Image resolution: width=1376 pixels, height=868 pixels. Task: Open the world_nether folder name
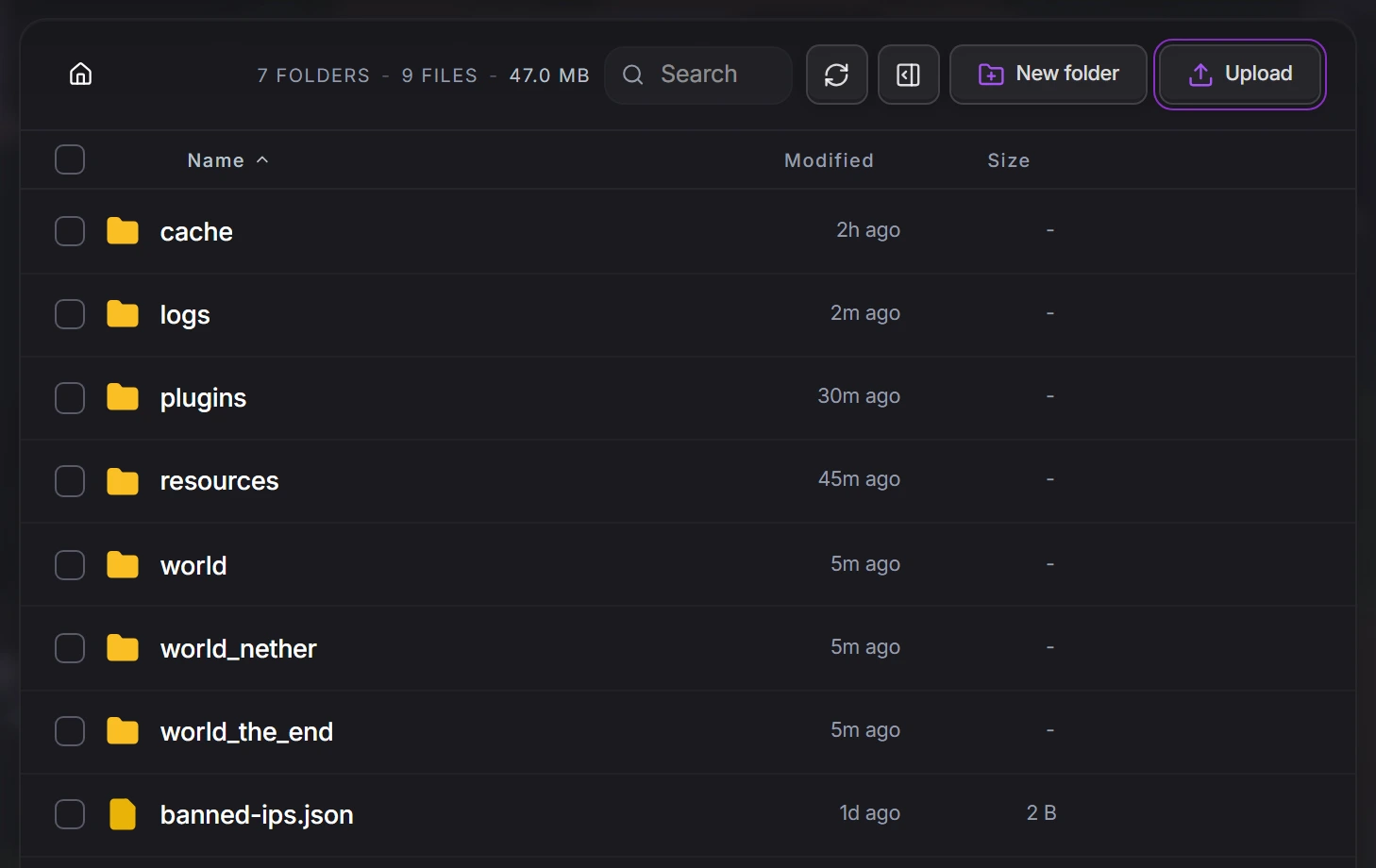tap(239, 649)
